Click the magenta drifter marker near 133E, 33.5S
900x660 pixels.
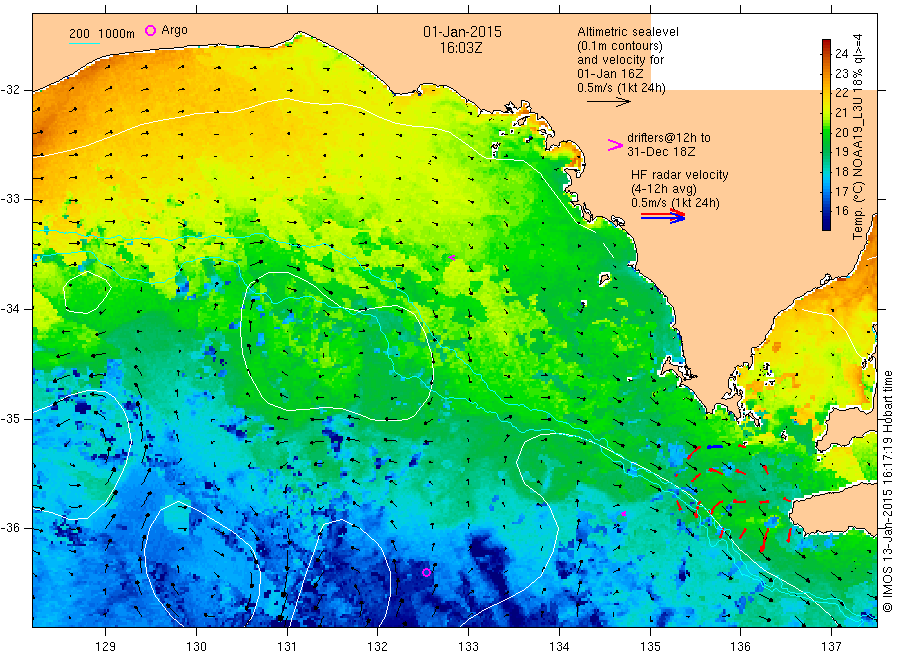coord(452,258)
